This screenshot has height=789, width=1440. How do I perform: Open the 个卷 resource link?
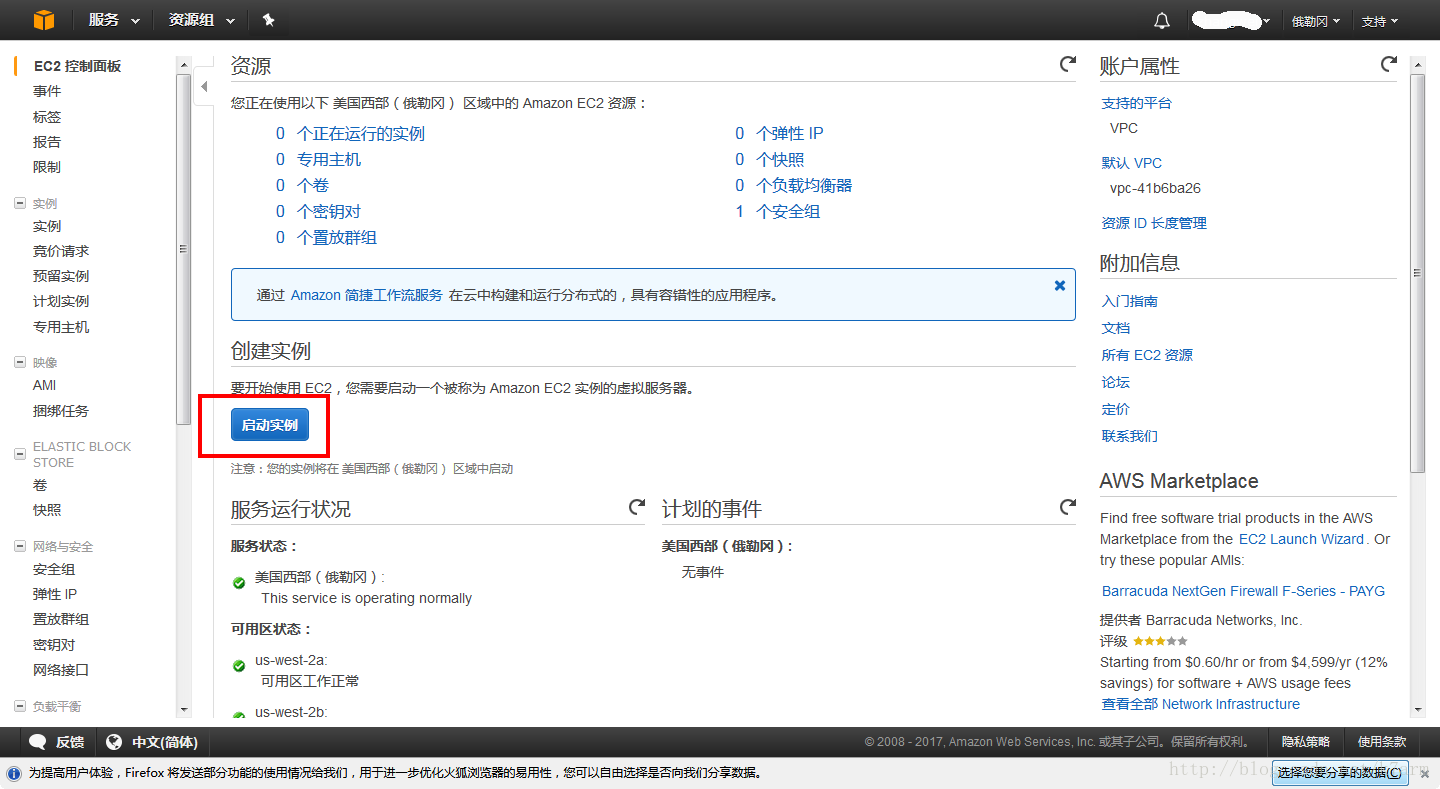313,186
